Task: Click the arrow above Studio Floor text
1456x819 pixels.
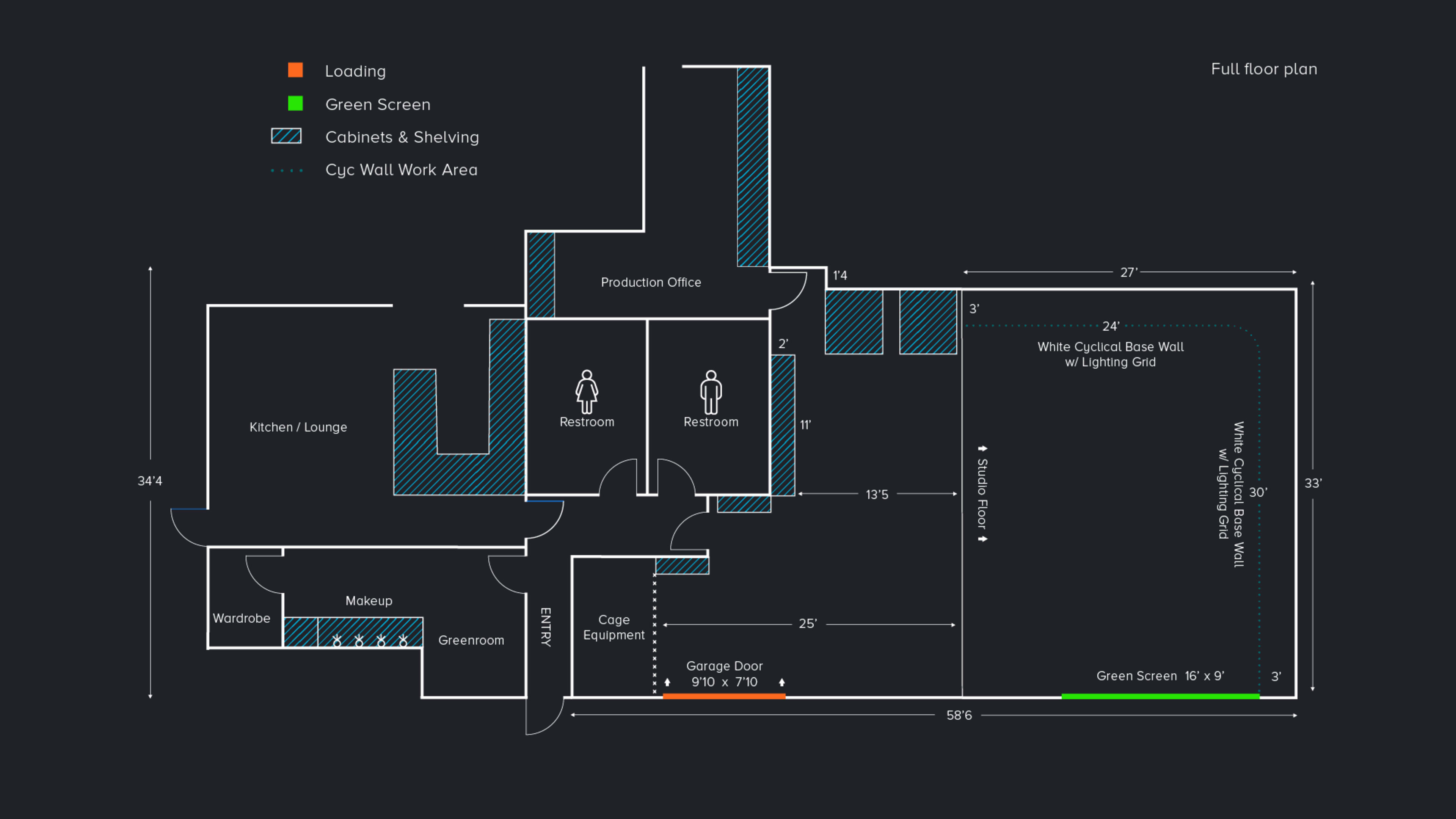Action: click(x=982, y=448)
